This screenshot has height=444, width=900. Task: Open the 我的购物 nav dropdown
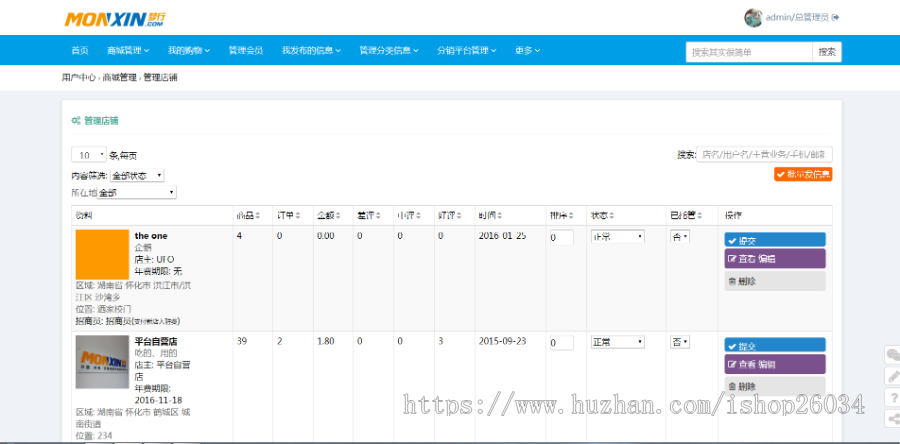(189, 50)
